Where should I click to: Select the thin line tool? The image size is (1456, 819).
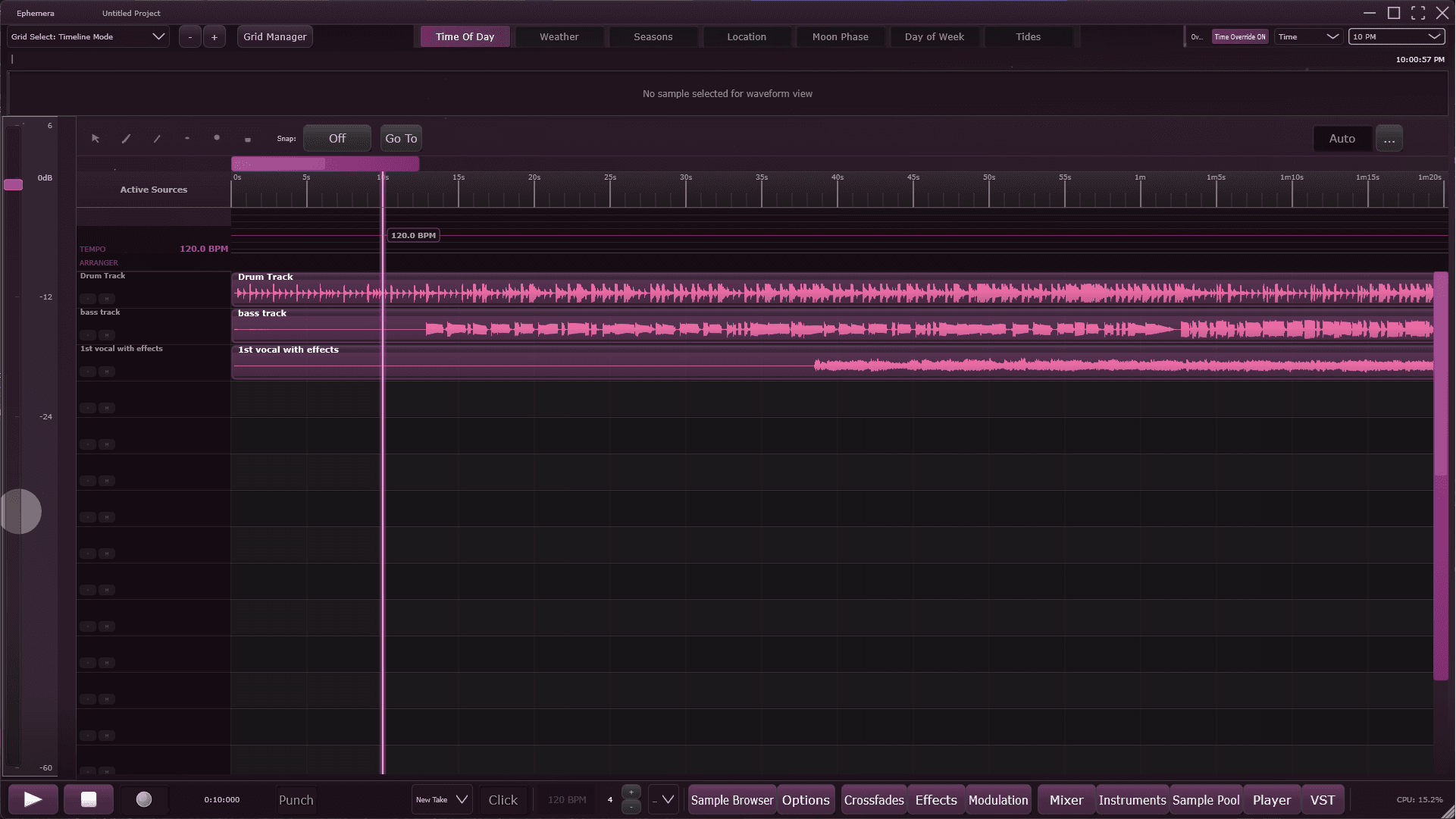pyautogui.click(x=157, y=139)
